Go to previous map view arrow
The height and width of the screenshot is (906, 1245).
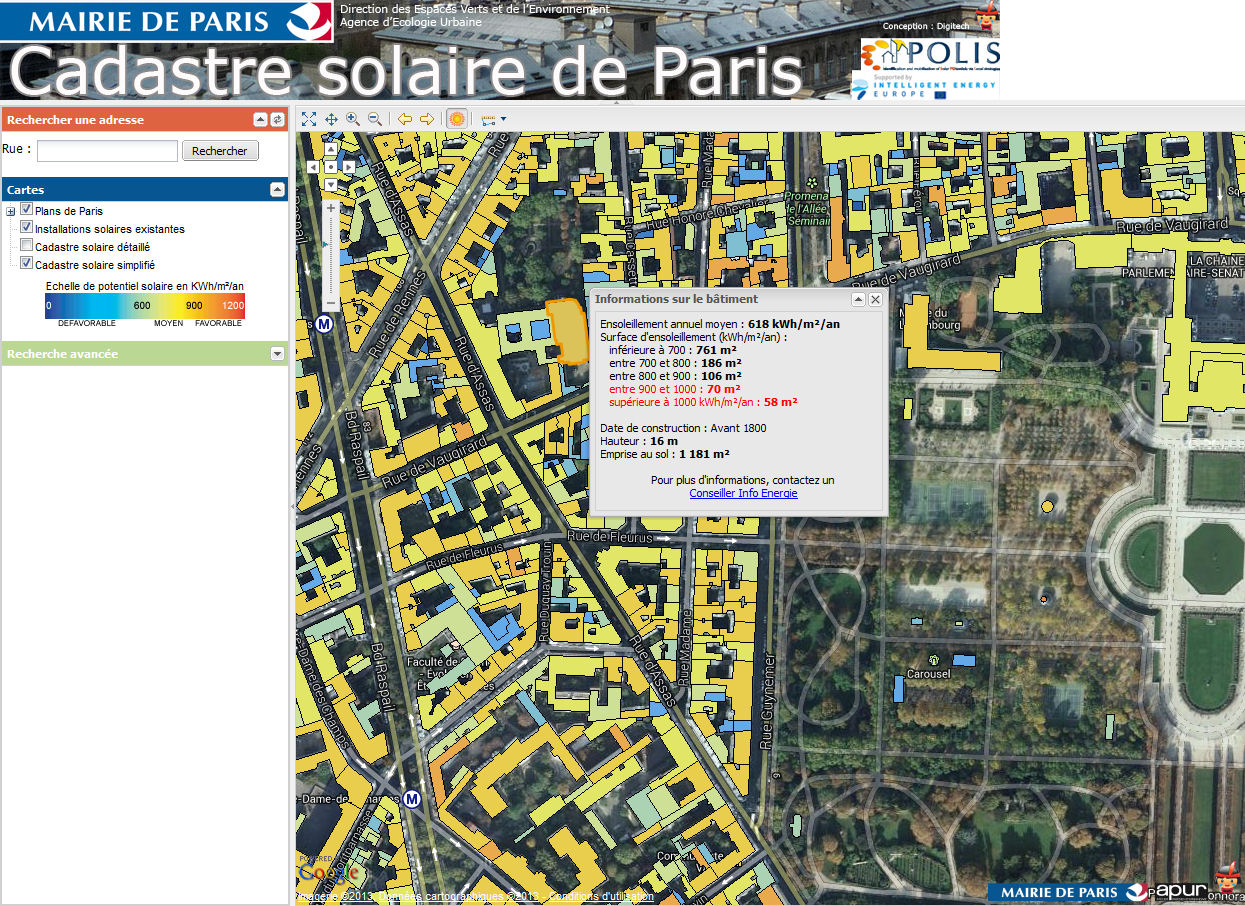pyautogui.click(x=405, y=119)
